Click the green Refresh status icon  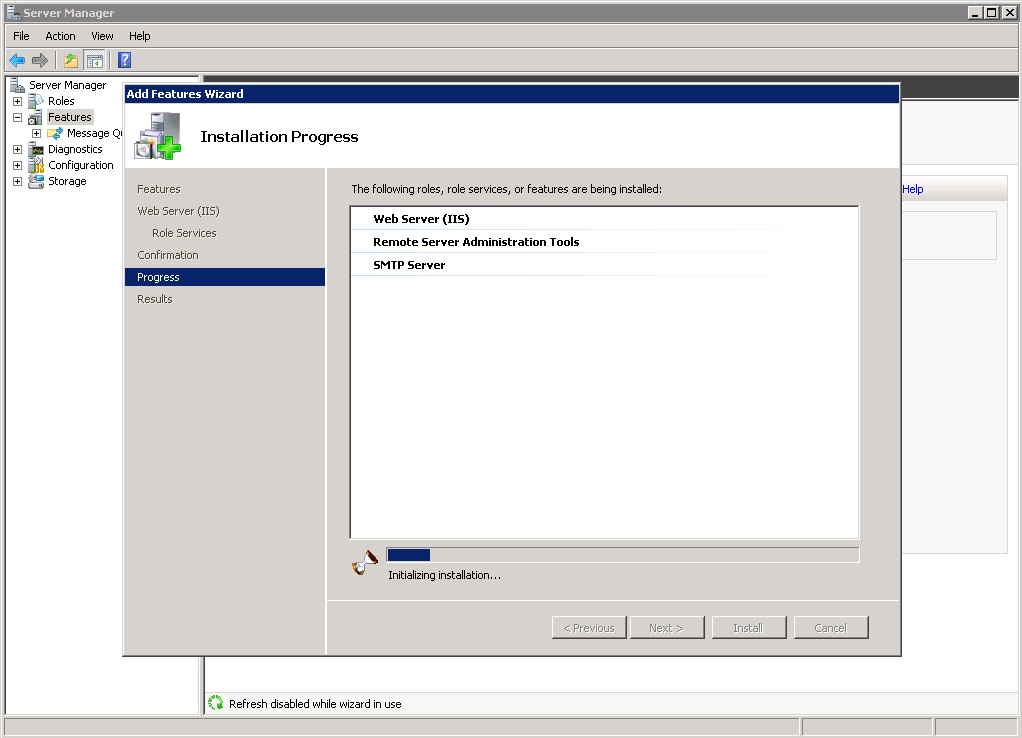click(x=215, y=703)
